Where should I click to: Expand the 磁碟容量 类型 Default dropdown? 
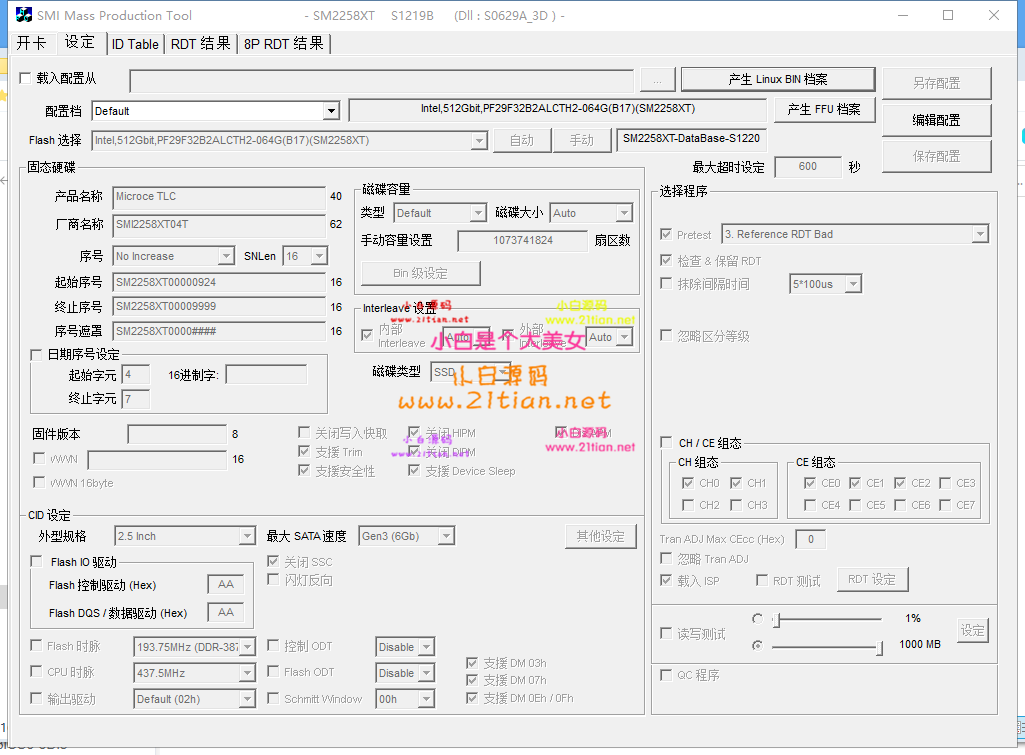(478, 213)
